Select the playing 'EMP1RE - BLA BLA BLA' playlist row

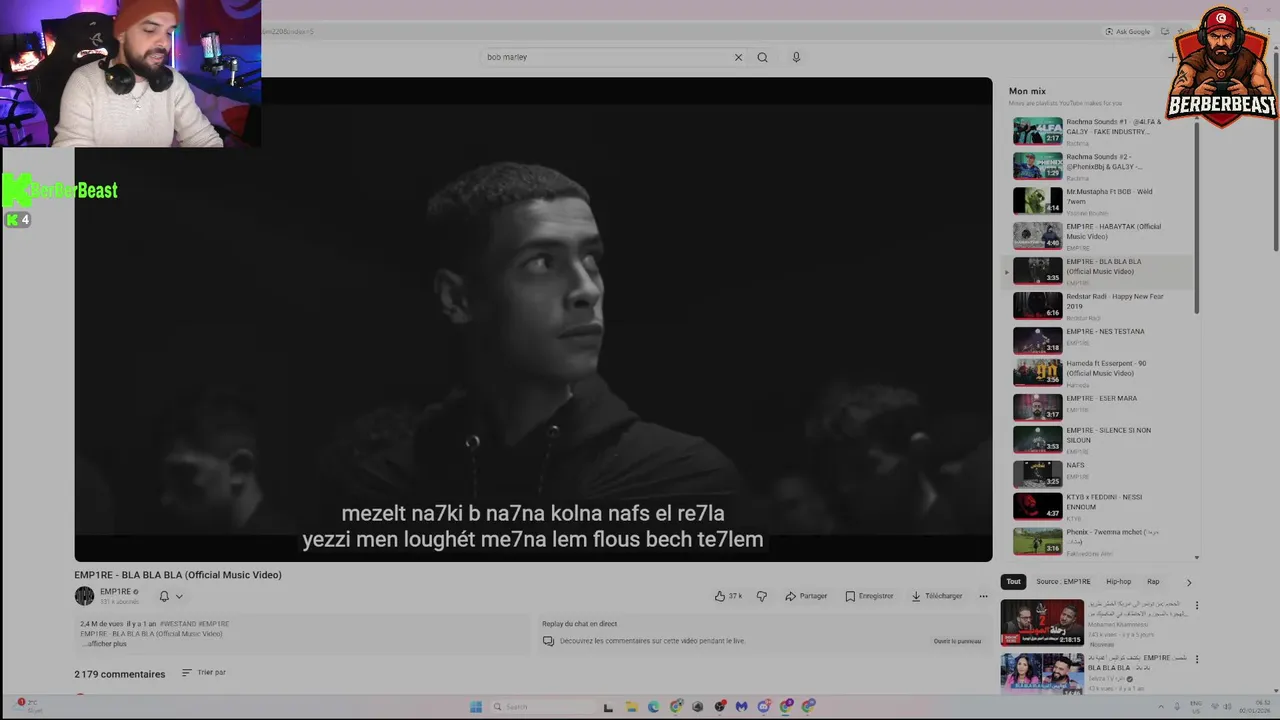[x=1098, y=271]
